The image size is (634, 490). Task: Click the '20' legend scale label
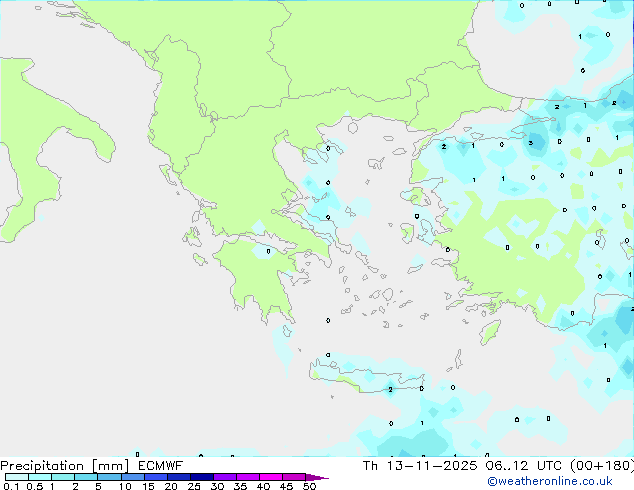point(171,486)
